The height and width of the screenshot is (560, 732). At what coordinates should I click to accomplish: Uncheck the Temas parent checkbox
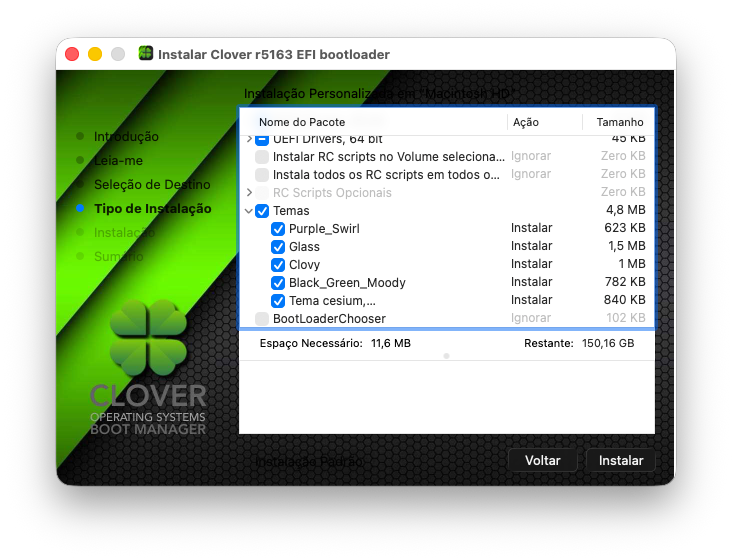tap(262, 211)
